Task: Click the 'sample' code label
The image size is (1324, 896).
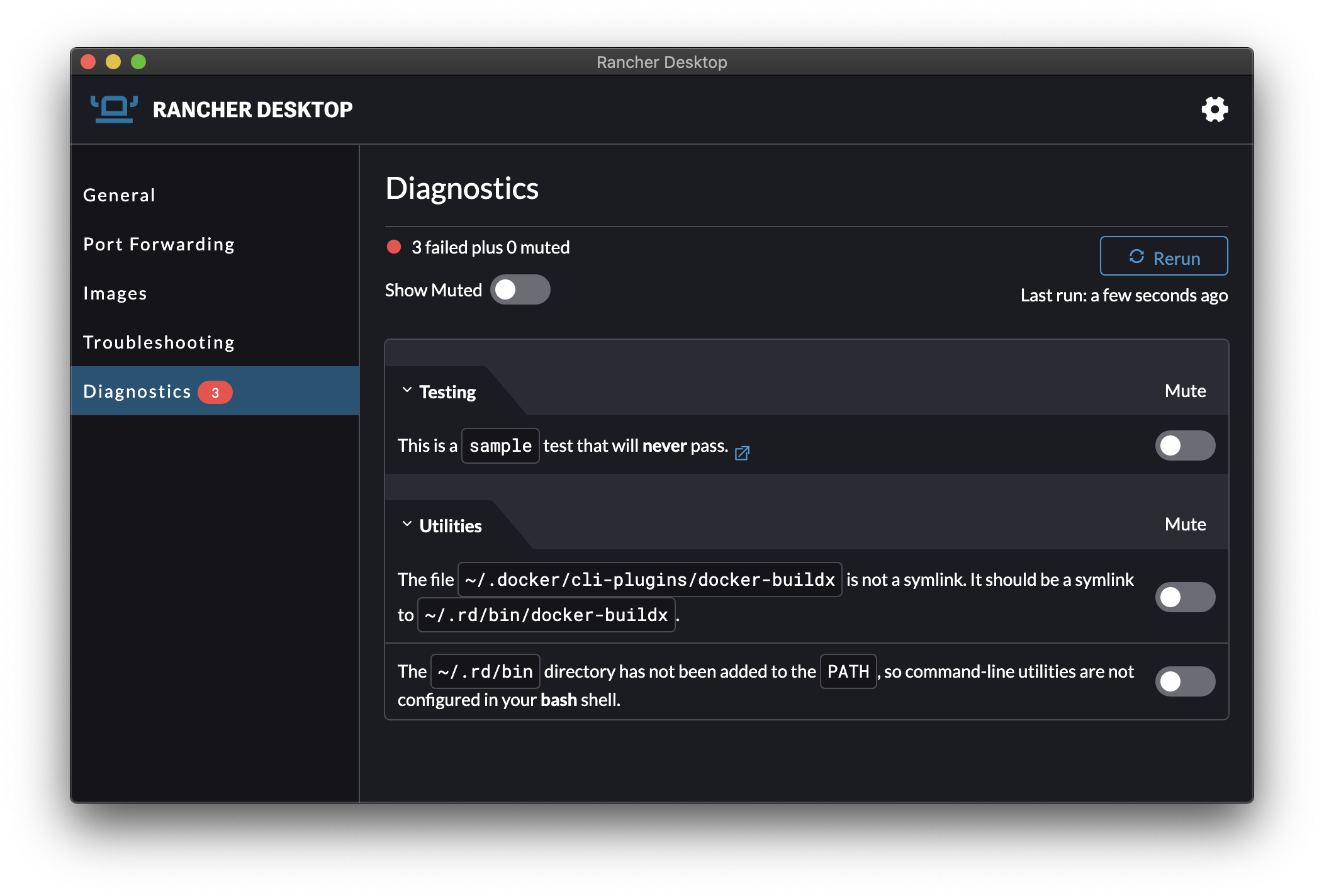Action: [x=500, y=445]
